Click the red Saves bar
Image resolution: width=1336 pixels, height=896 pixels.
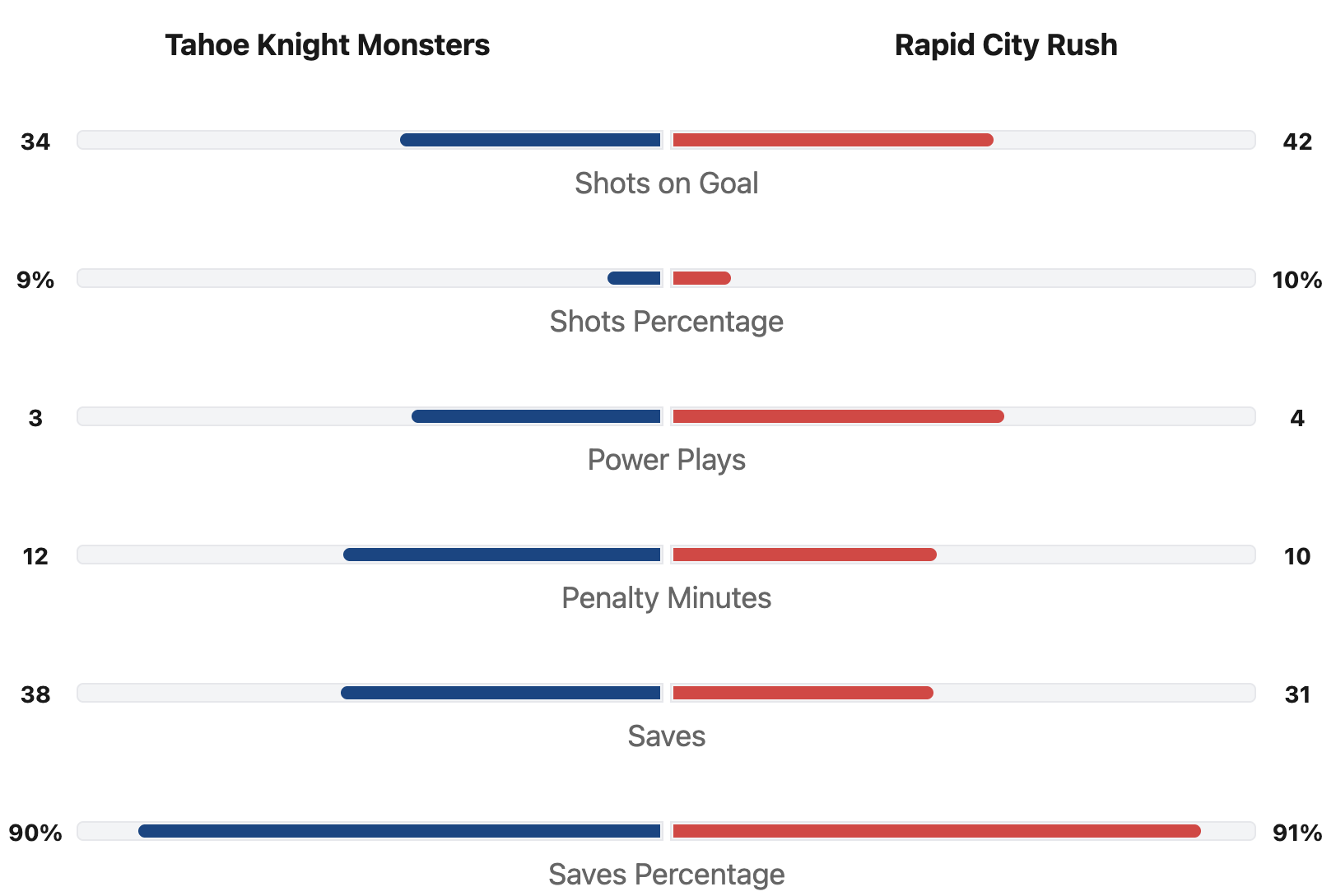pyautogui.click(x=803, y=693)
